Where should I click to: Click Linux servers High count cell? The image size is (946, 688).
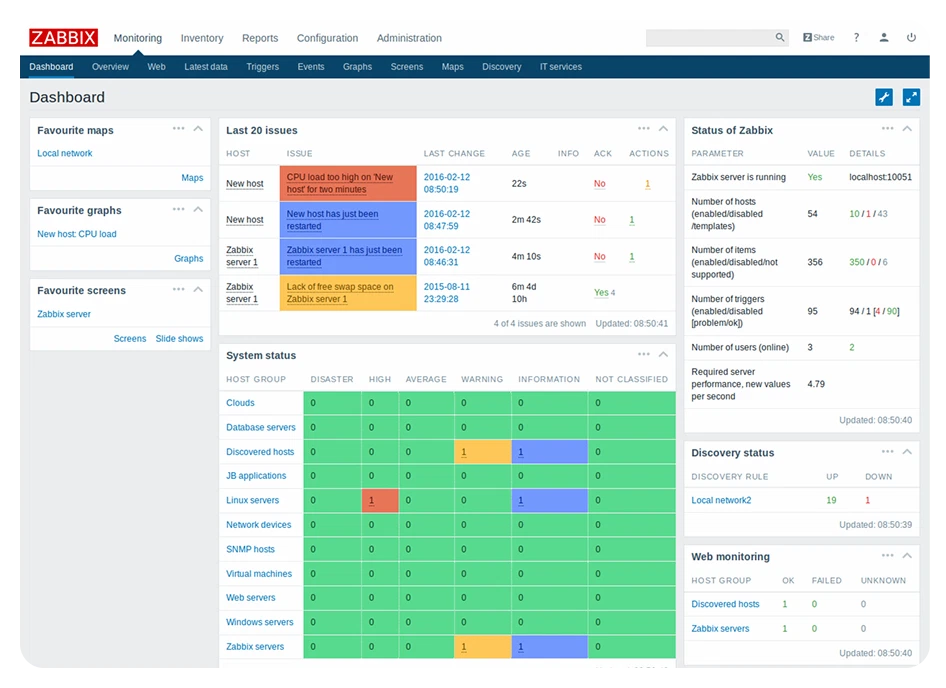pyautogui.click(x=380, y=500)
